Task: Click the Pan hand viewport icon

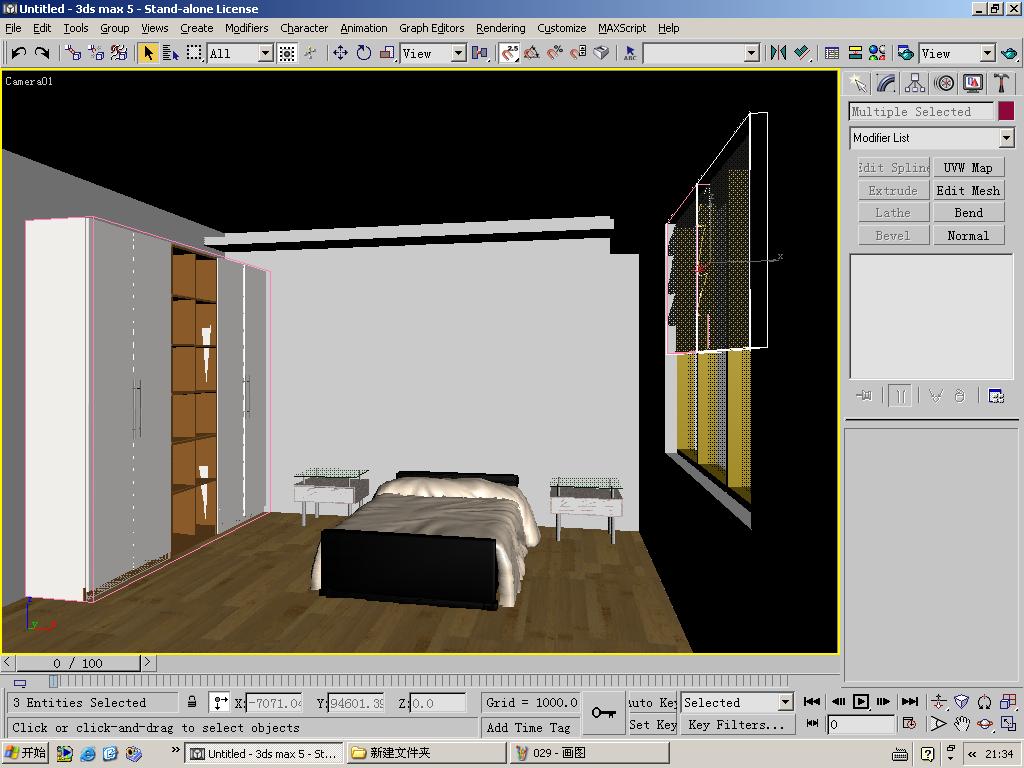Action: pyautogui.click(x=961, y=724)
